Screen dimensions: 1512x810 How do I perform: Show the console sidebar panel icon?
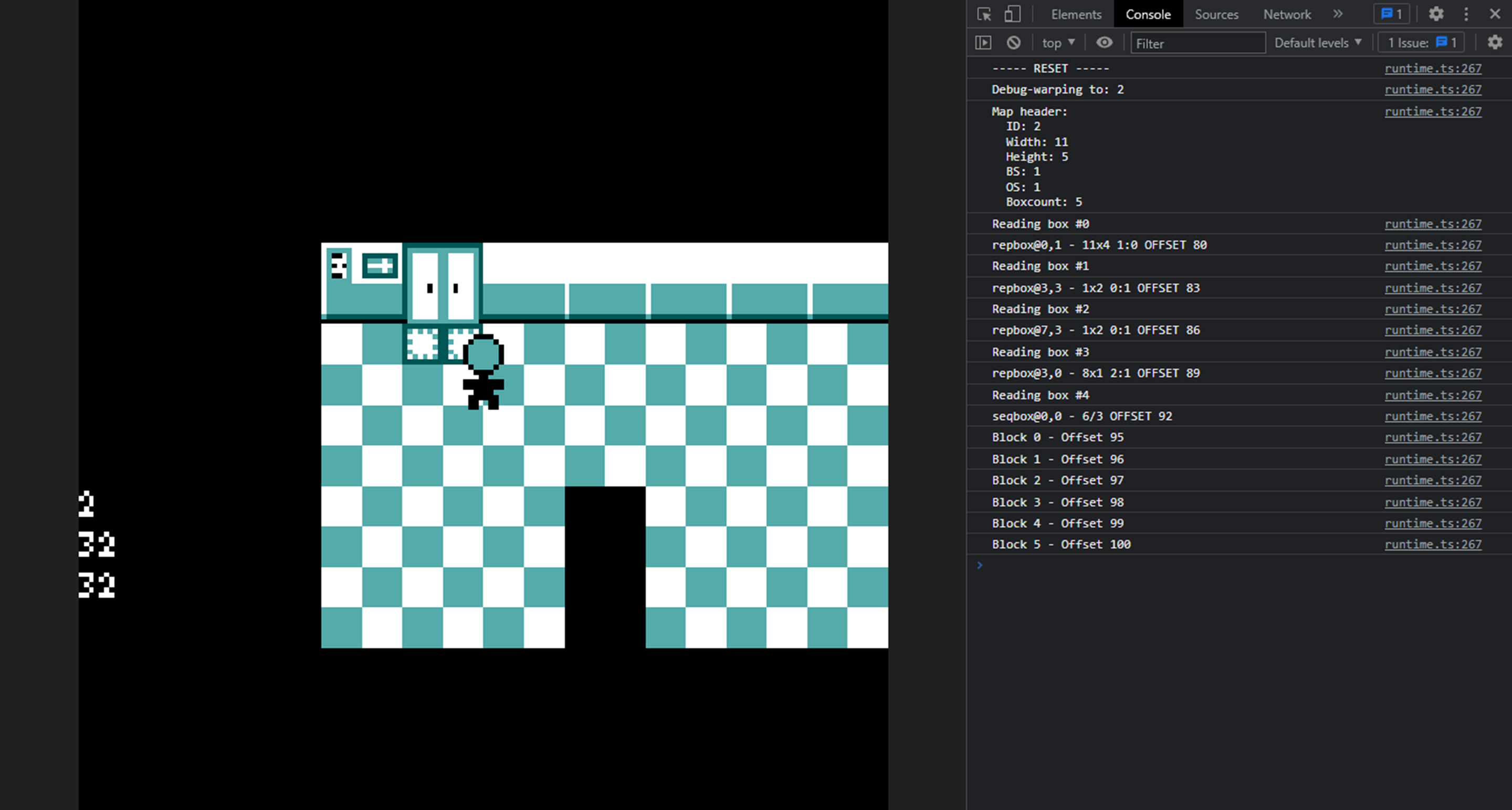point(983,43)
